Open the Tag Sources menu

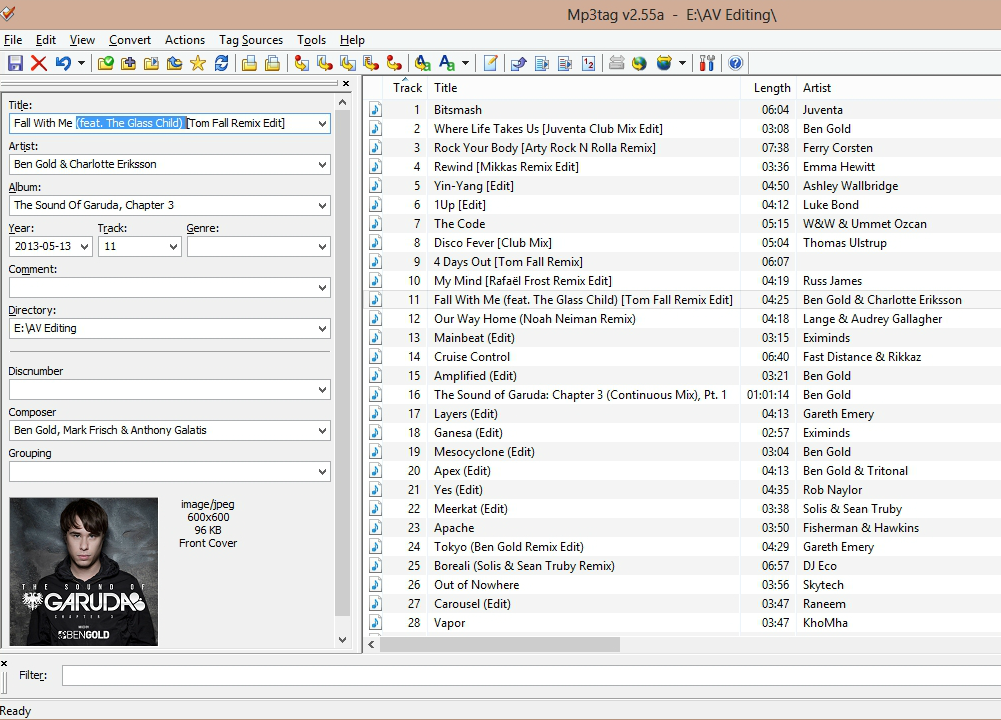[x=251, y=40]
